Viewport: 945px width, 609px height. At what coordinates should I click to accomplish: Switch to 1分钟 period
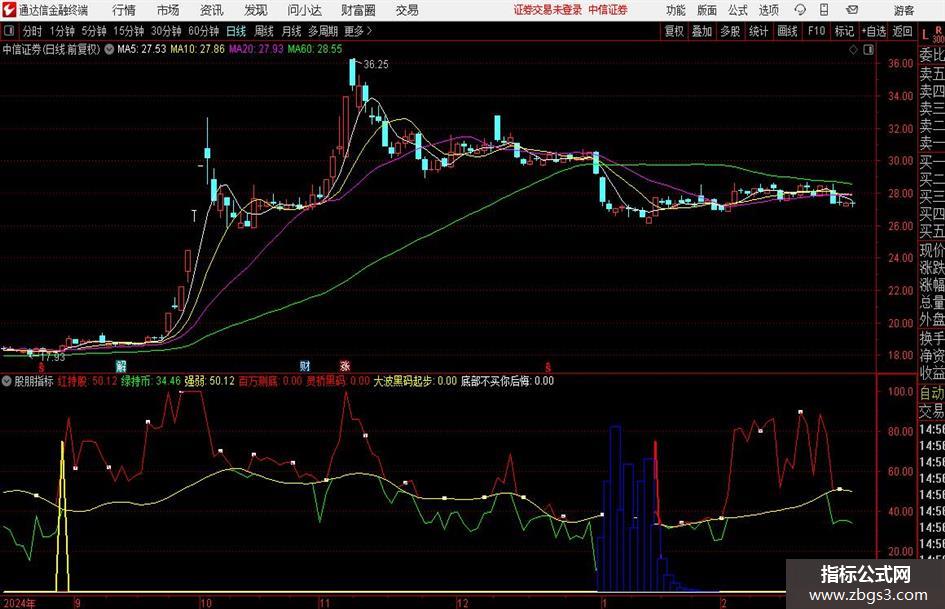(x=62, y=31)
